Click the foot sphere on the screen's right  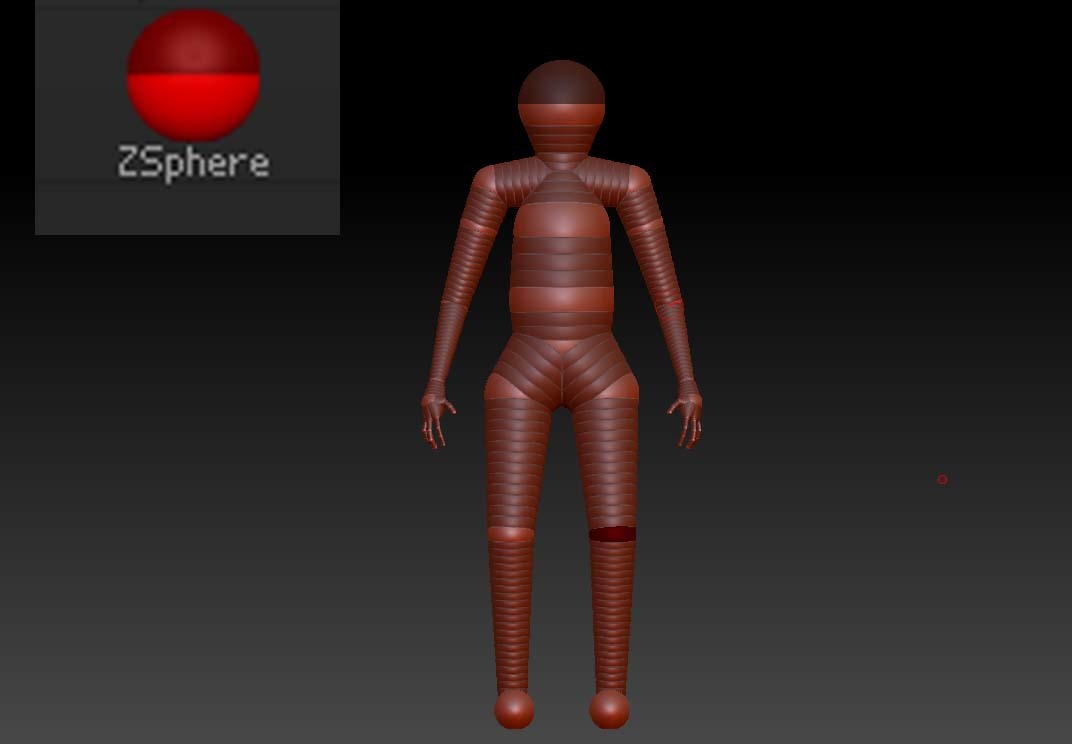click(609, 709)
